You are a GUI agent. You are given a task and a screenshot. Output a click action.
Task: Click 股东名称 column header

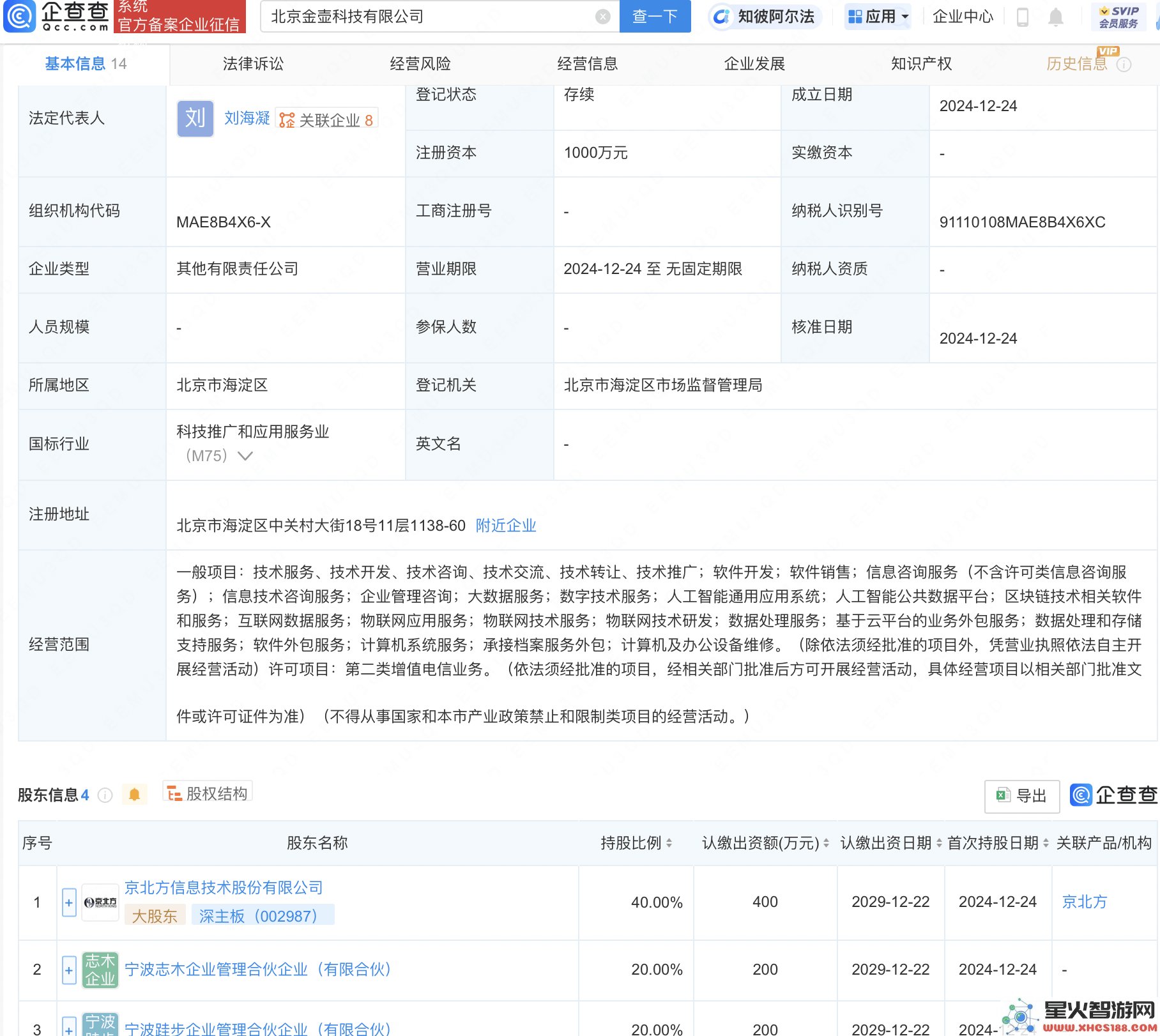coord(317,843)
